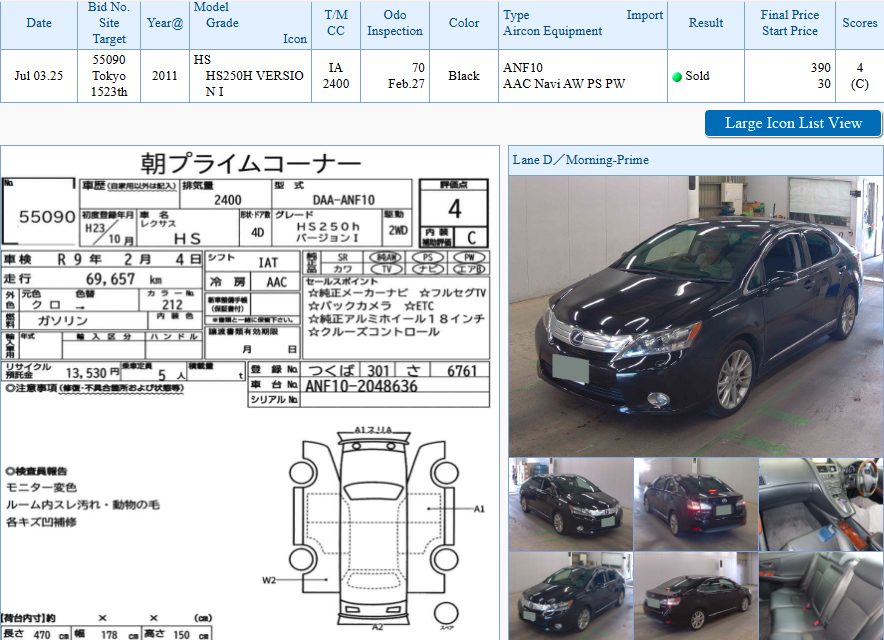Click lot number 55090 on auction sheet
This screenshot has height=640, width=884.
(x=47, y=217)
